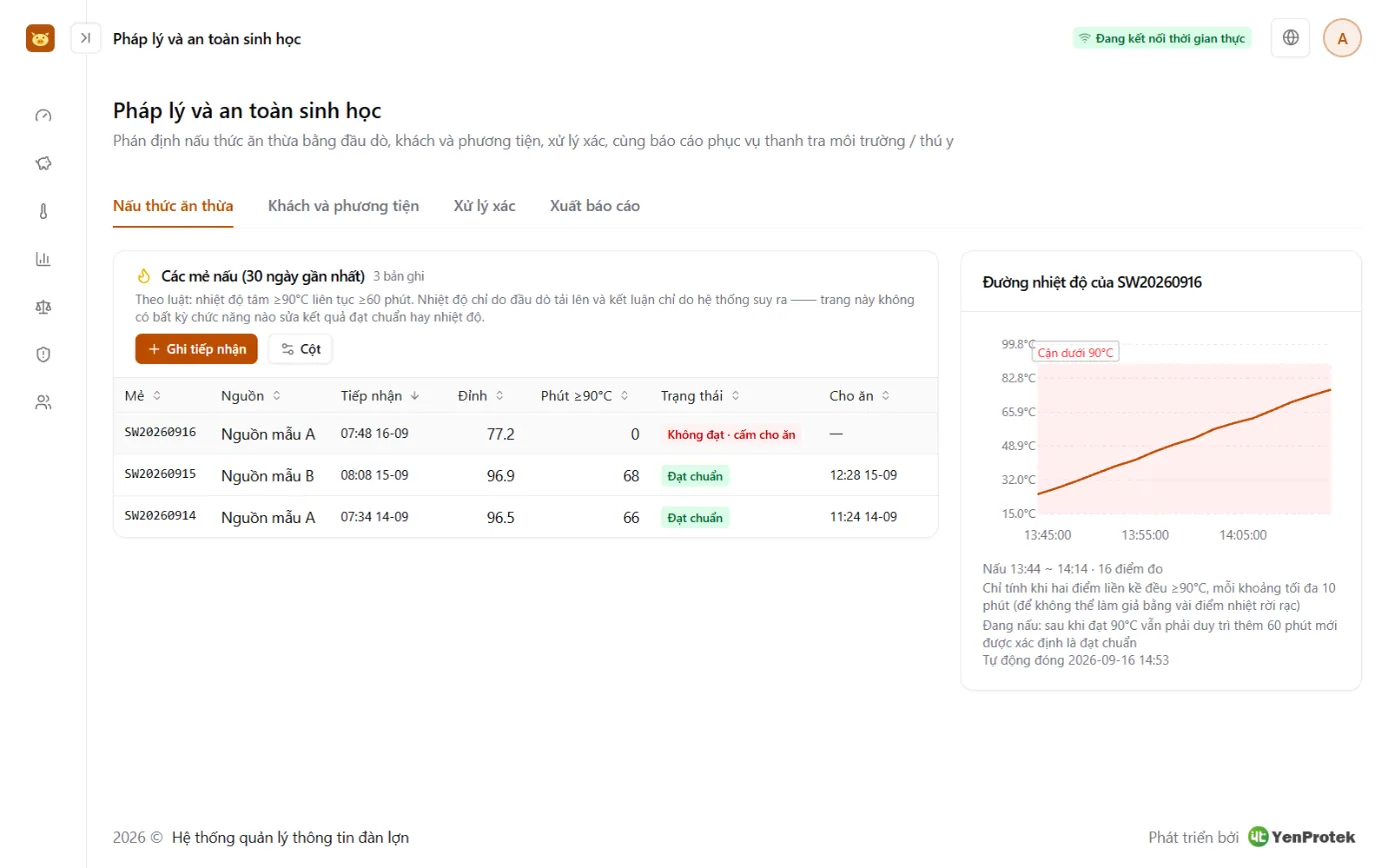Click the feeding time "12:28 15-09" cell
The width and height of the screenshot is (1388, 868).
tap(863, 476)
